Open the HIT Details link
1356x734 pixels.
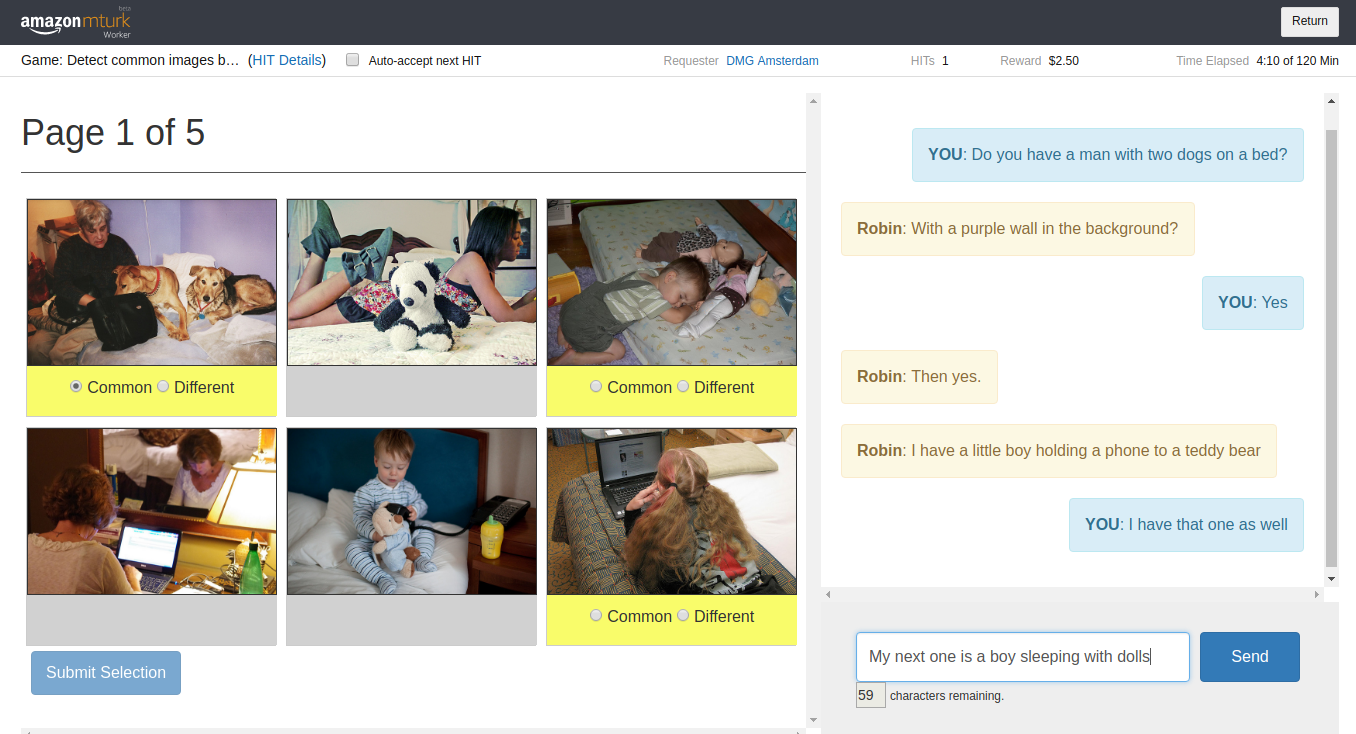(x=287, y=60)
